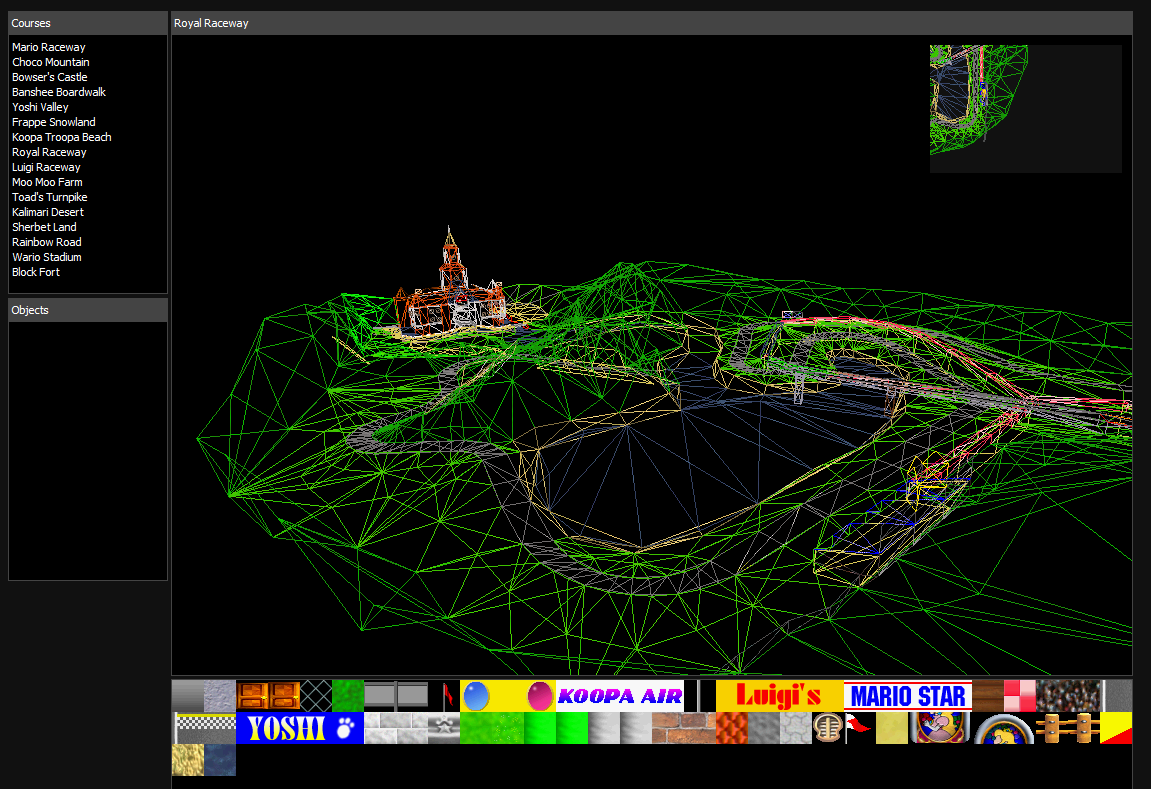The width and height of the screenshot is (1151, 789).
Task: Select the wooden double doors texture
Action: tap(268, 696)
